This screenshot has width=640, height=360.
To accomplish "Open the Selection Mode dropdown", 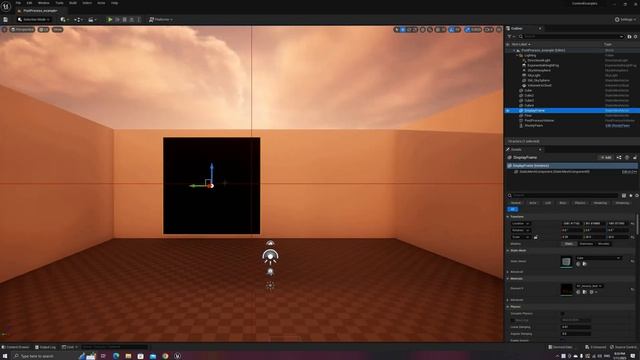I will pyautogui.click(x=34, y=20).
